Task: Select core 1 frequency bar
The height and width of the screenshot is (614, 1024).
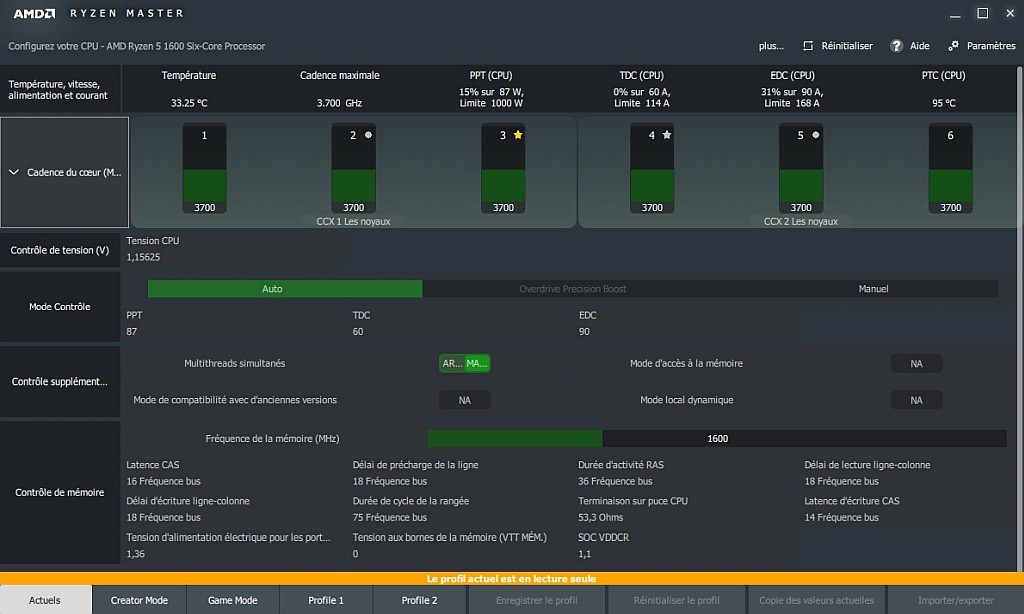Action: click(204, 169)
